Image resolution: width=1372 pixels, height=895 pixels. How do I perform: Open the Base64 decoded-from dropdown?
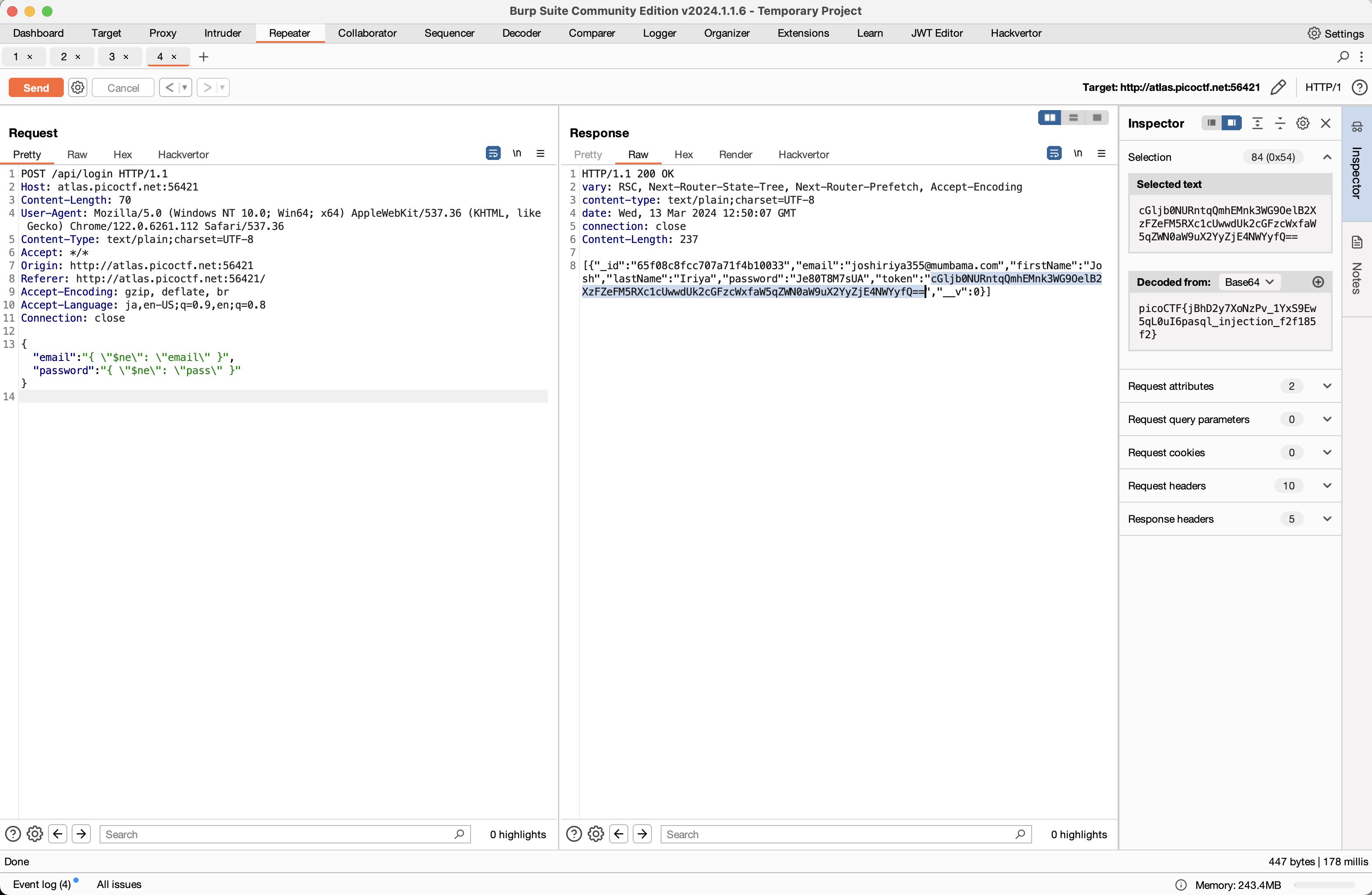[1249, 282]
